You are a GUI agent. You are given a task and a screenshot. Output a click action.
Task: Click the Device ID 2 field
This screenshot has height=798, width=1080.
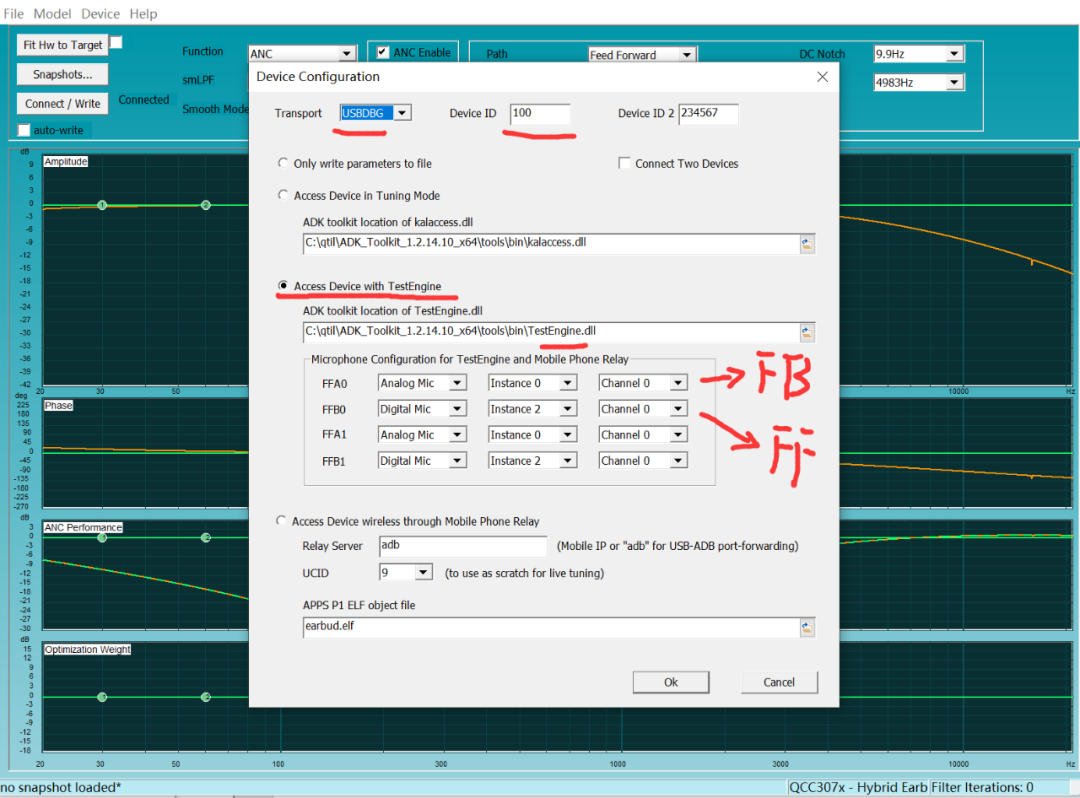(709, 113)
